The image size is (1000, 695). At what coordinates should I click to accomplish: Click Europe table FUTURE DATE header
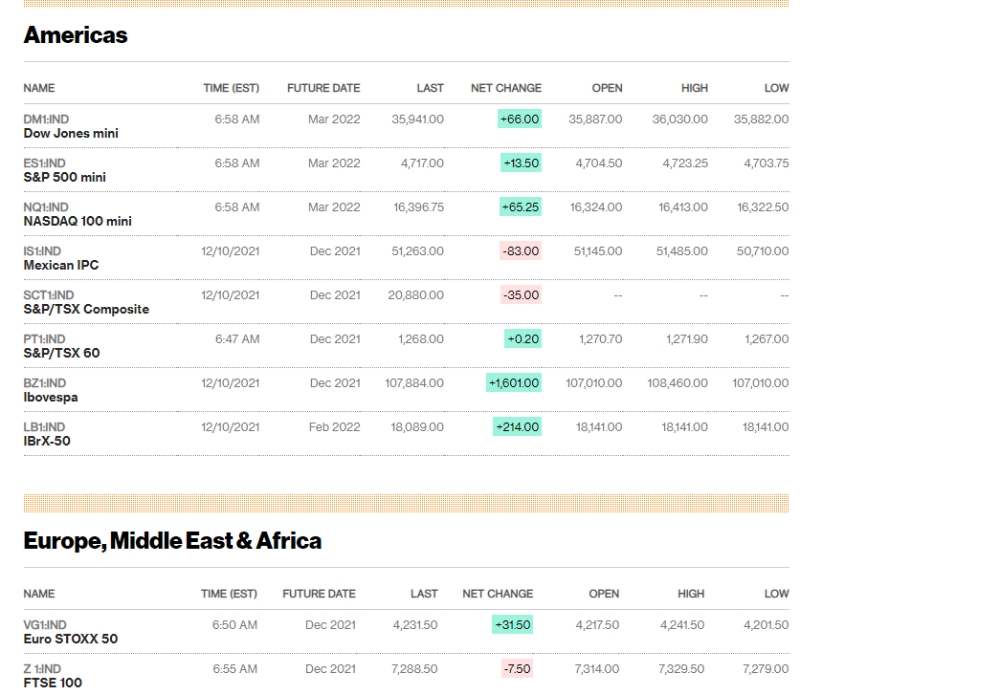click(x=319, y=594)
